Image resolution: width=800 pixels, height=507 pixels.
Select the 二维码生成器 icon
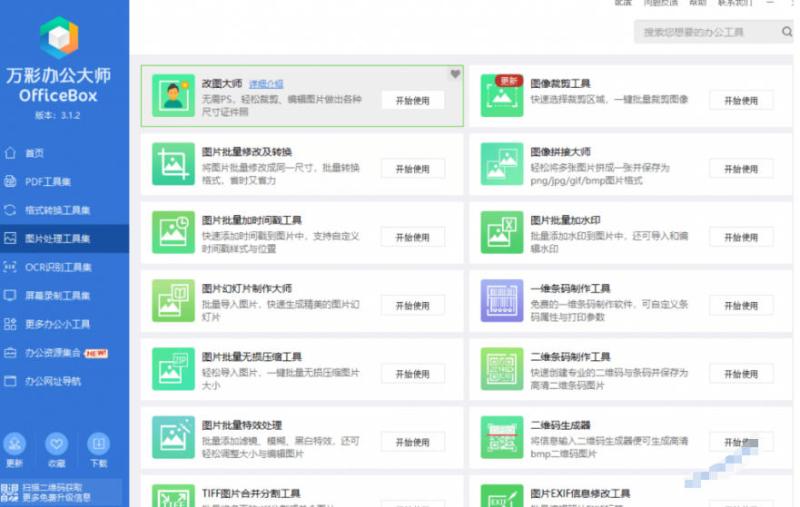502,438
